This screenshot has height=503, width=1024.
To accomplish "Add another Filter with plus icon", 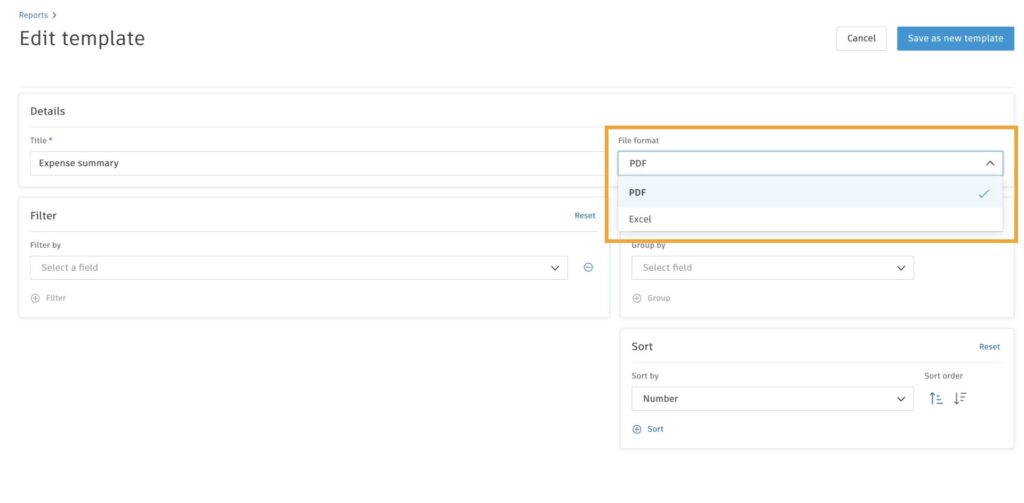I will (48, 298).
